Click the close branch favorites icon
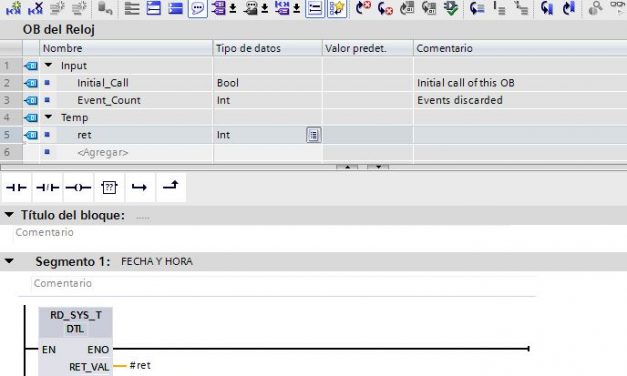The height and width of the screenshot is (376, 627). coord(171,186)
